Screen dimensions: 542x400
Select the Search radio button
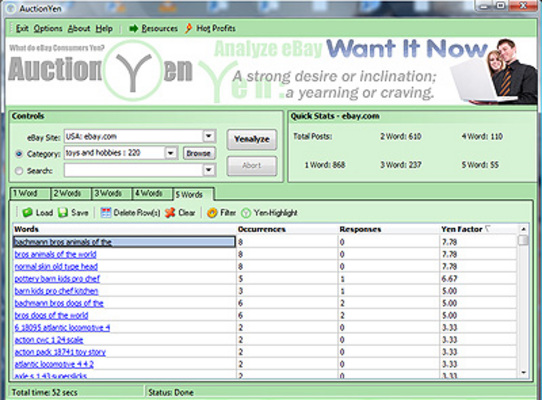click(x=19, y=171)
